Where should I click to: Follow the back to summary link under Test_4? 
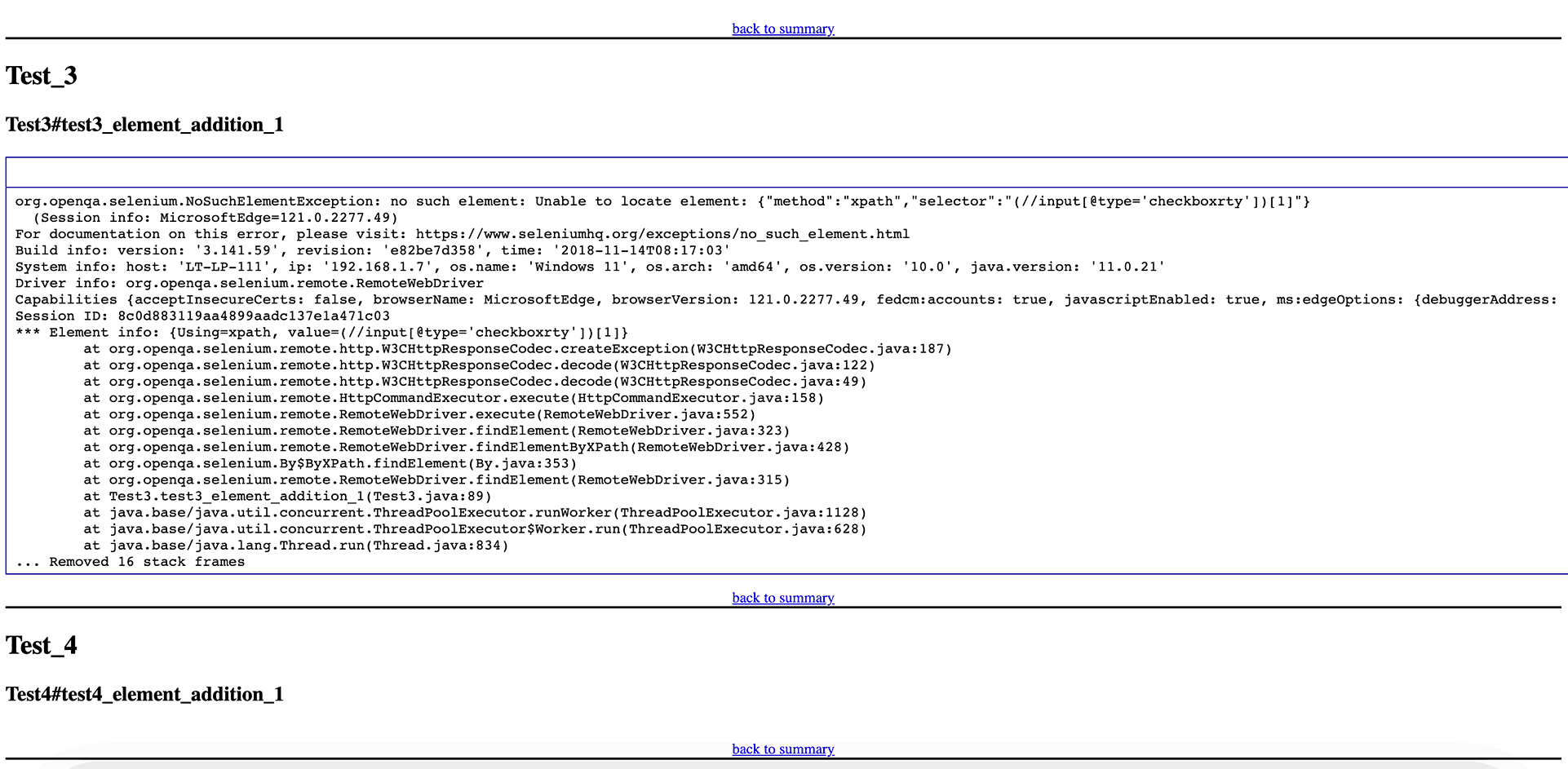[x=782, y=749]
